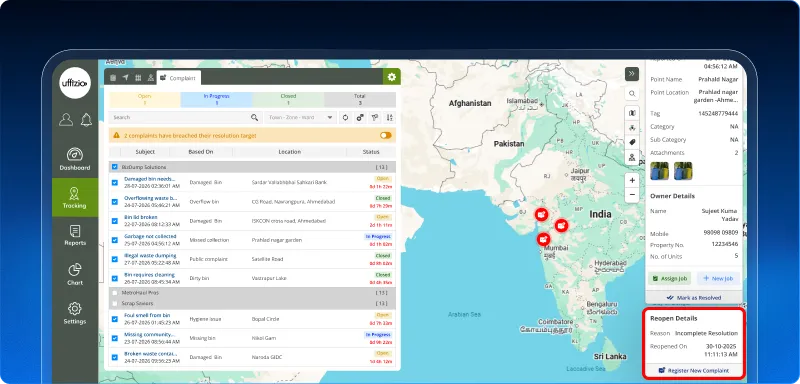Open the Bin requires cleaning complaint link
This screenshot has width=800, height=384.
(x=150, y=275)
